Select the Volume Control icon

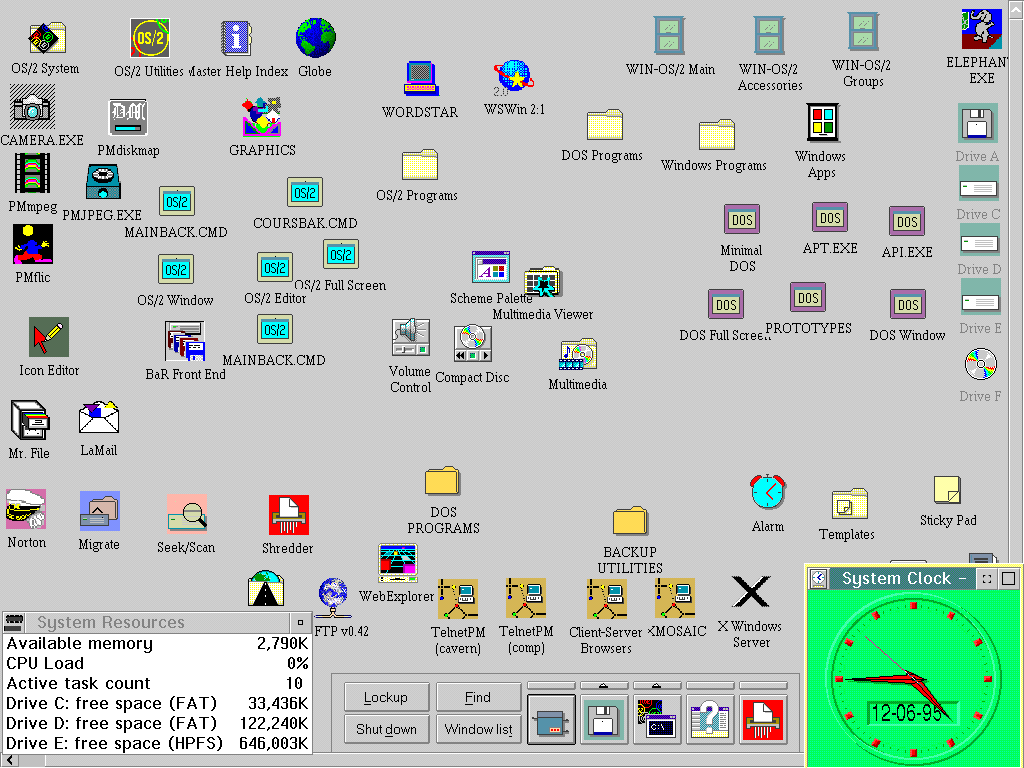click(410, 338)
